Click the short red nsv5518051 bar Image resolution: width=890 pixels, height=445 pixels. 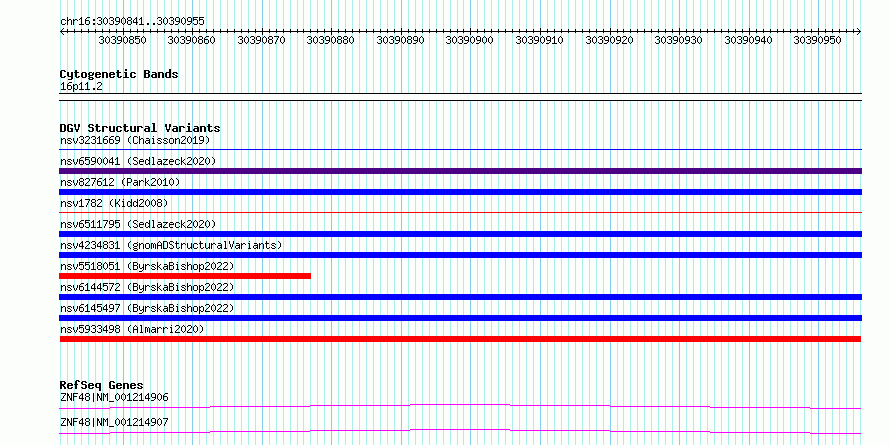[x=185, y=276]
